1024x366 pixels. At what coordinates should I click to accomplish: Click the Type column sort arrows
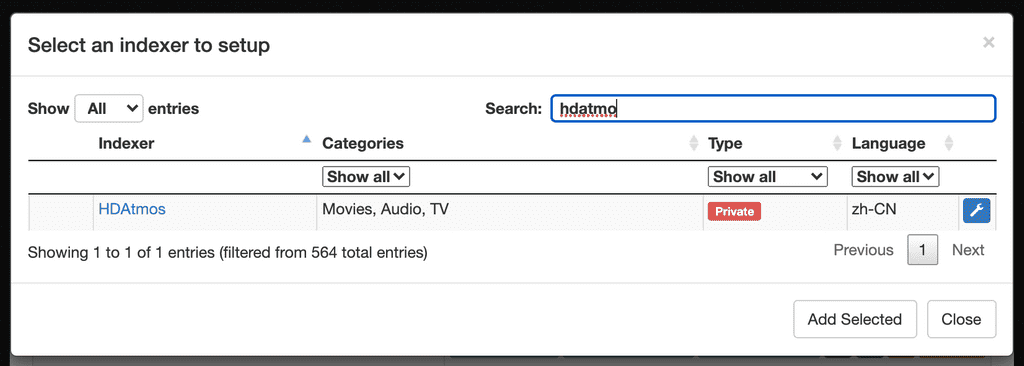tap(837, 143)
